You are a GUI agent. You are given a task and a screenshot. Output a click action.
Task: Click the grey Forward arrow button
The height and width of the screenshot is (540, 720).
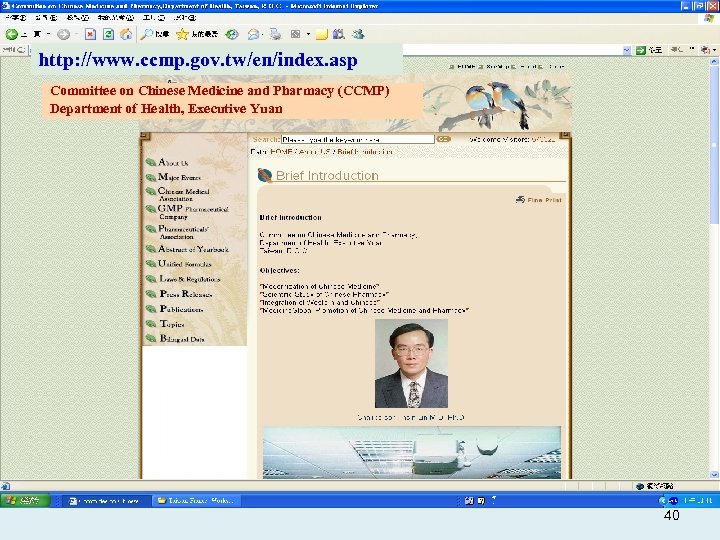63,34
